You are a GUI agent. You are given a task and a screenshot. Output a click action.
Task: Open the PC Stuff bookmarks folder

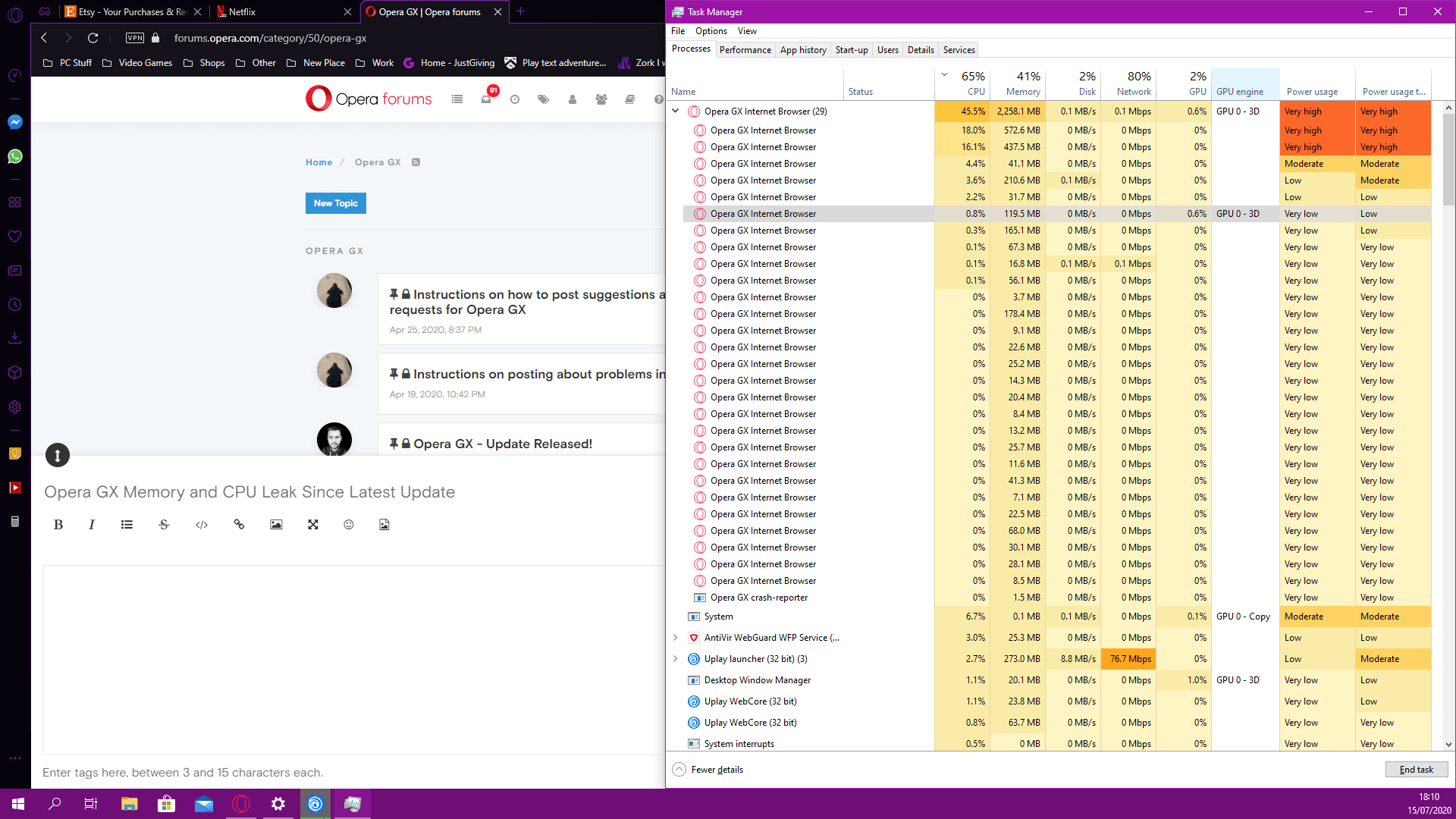coord(67,63)
